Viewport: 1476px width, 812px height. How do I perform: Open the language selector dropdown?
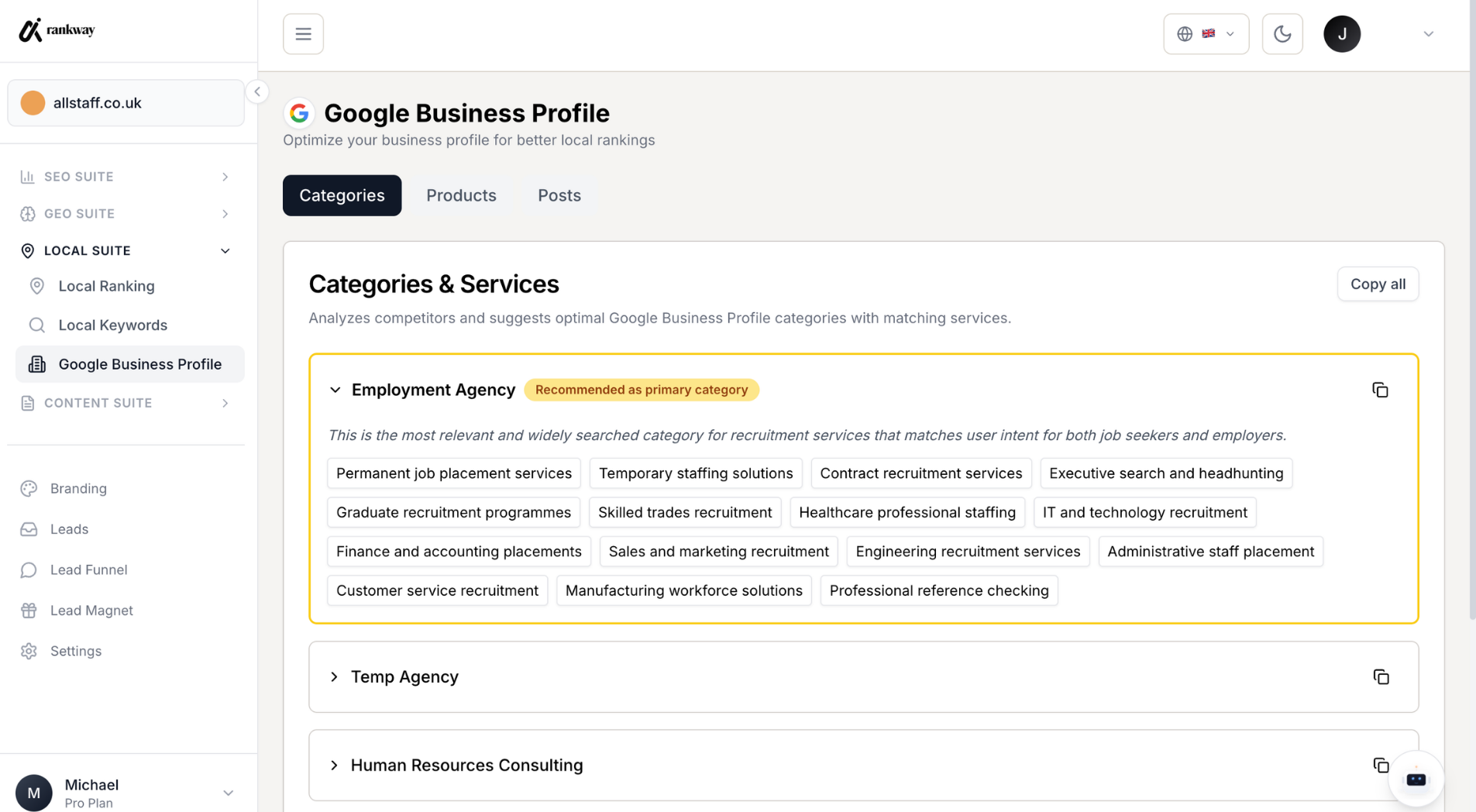pyautogui.click(x=1206, y=34)
